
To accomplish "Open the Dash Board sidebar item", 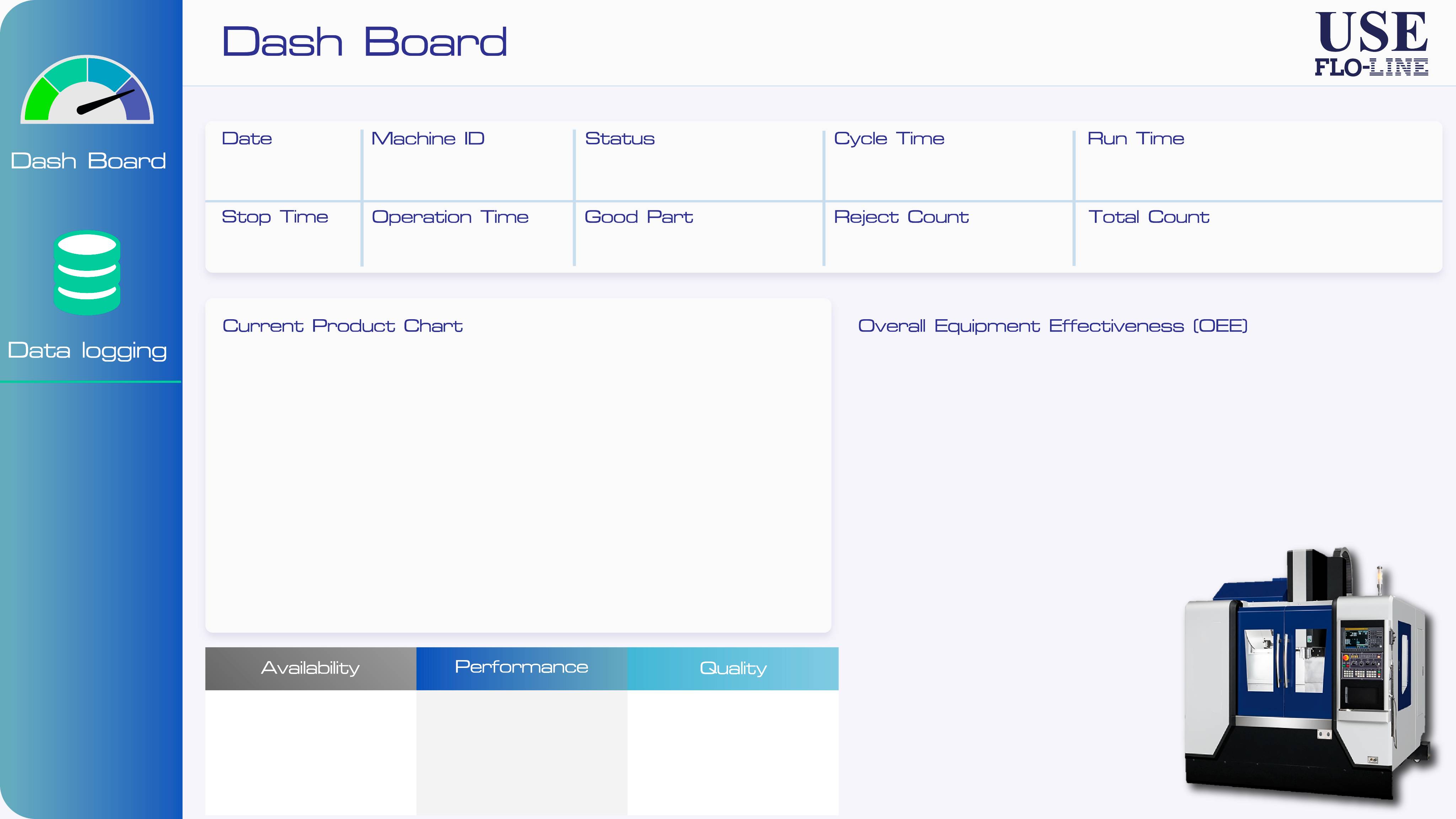I will pos(88,161).
